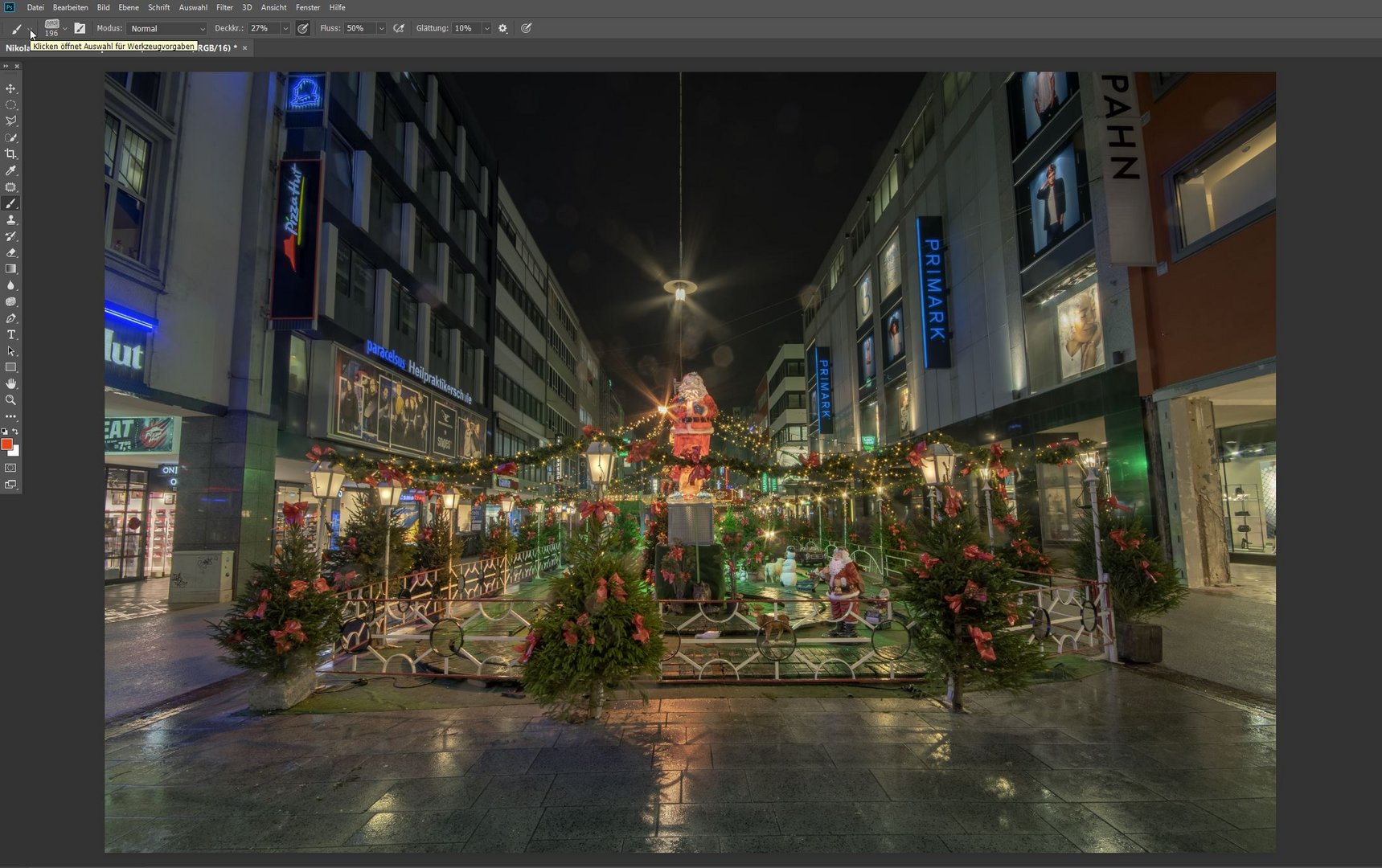Image resolution: width=1382 pixels, height=868 pixels.
Task: Reset default foreground and background colors
Action: coord(5,432)
